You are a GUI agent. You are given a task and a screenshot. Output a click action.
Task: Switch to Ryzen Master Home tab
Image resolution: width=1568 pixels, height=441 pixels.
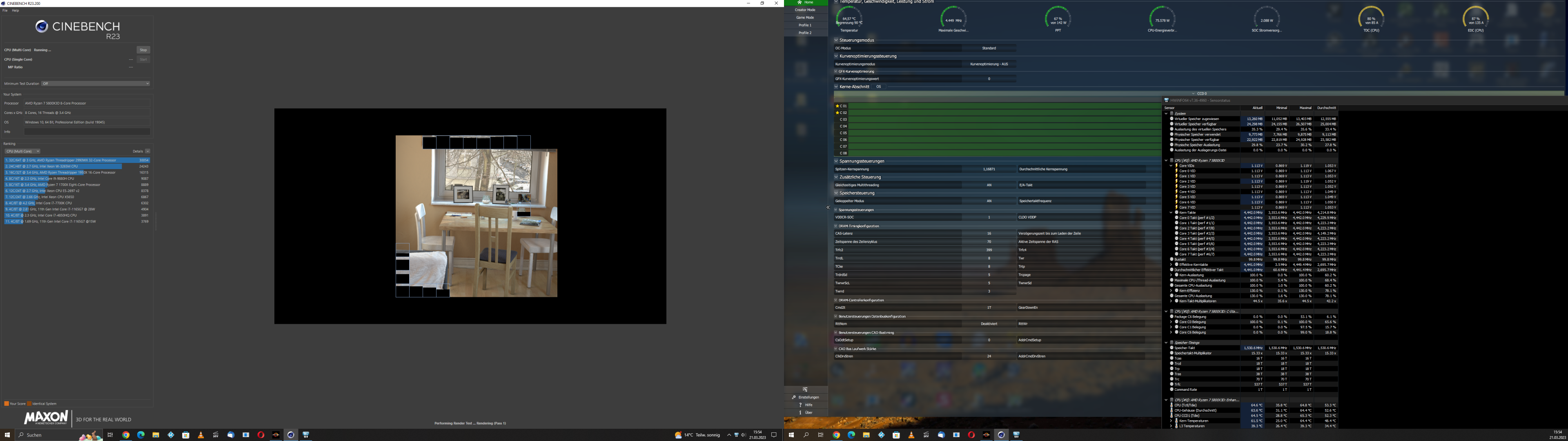[x=805, y=2]
